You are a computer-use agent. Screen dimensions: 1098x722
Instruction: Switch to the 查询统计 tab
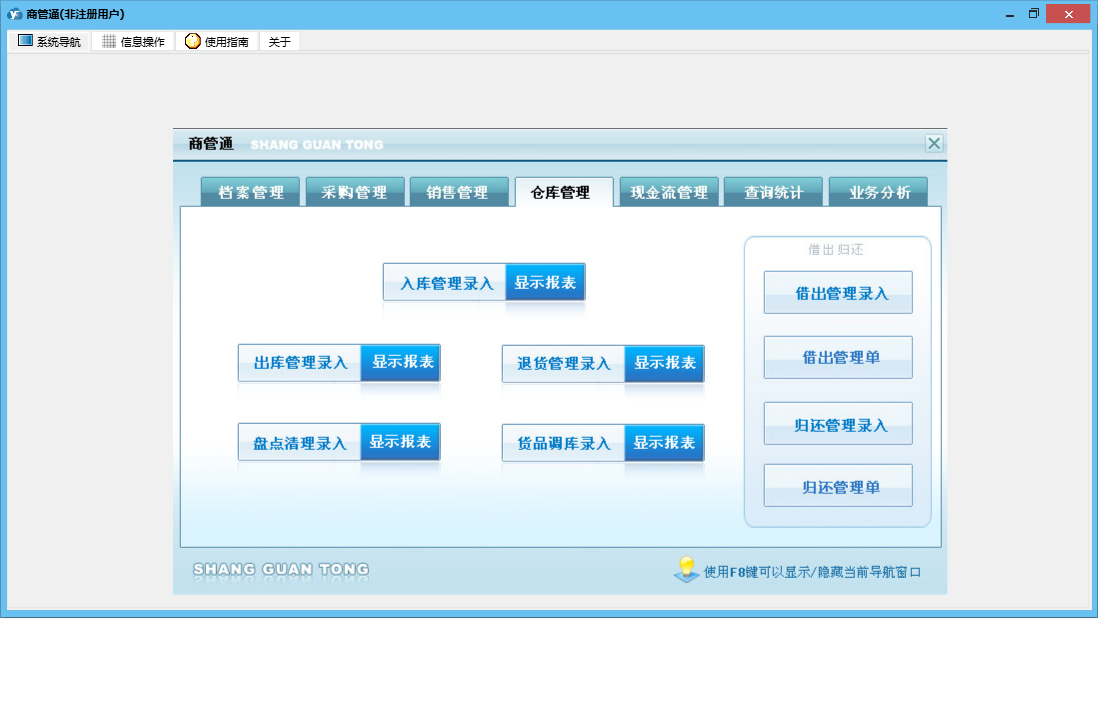coord(773,192)
